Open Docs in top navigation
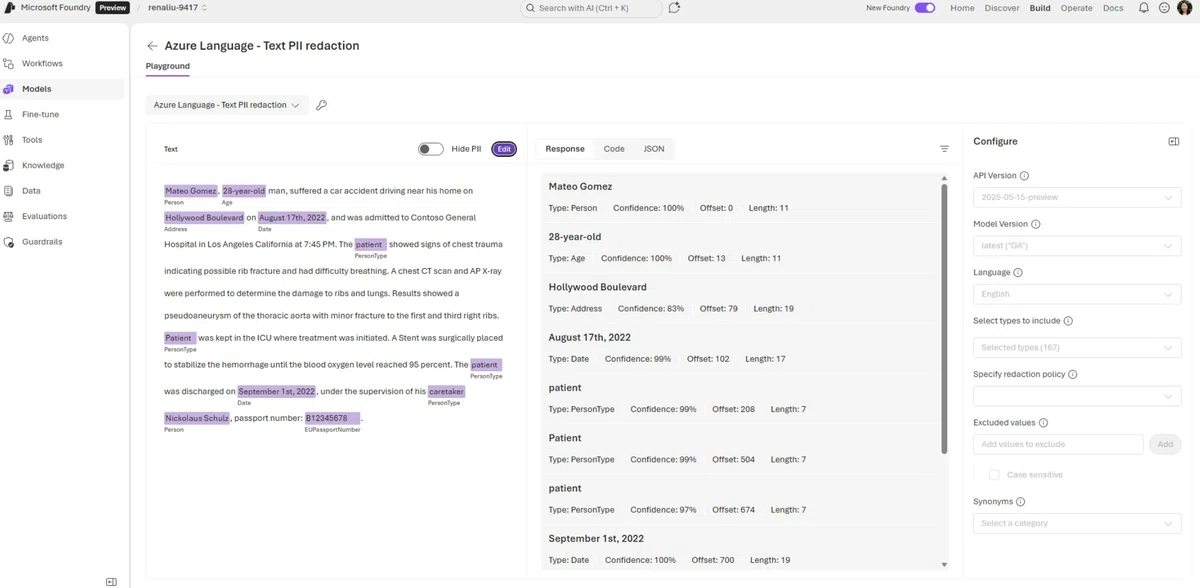This screenshot has height=588, width=1200. [1113, 8]
